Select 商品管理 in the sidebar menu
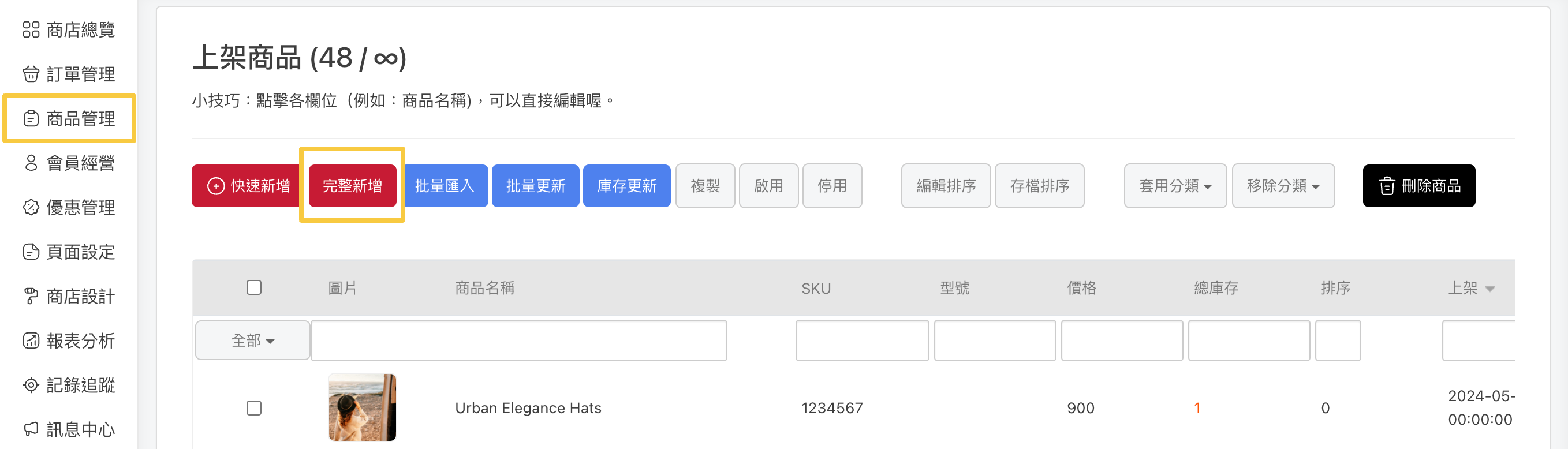The height and width of the screenshot is (449, 1568). pos(80,119)
